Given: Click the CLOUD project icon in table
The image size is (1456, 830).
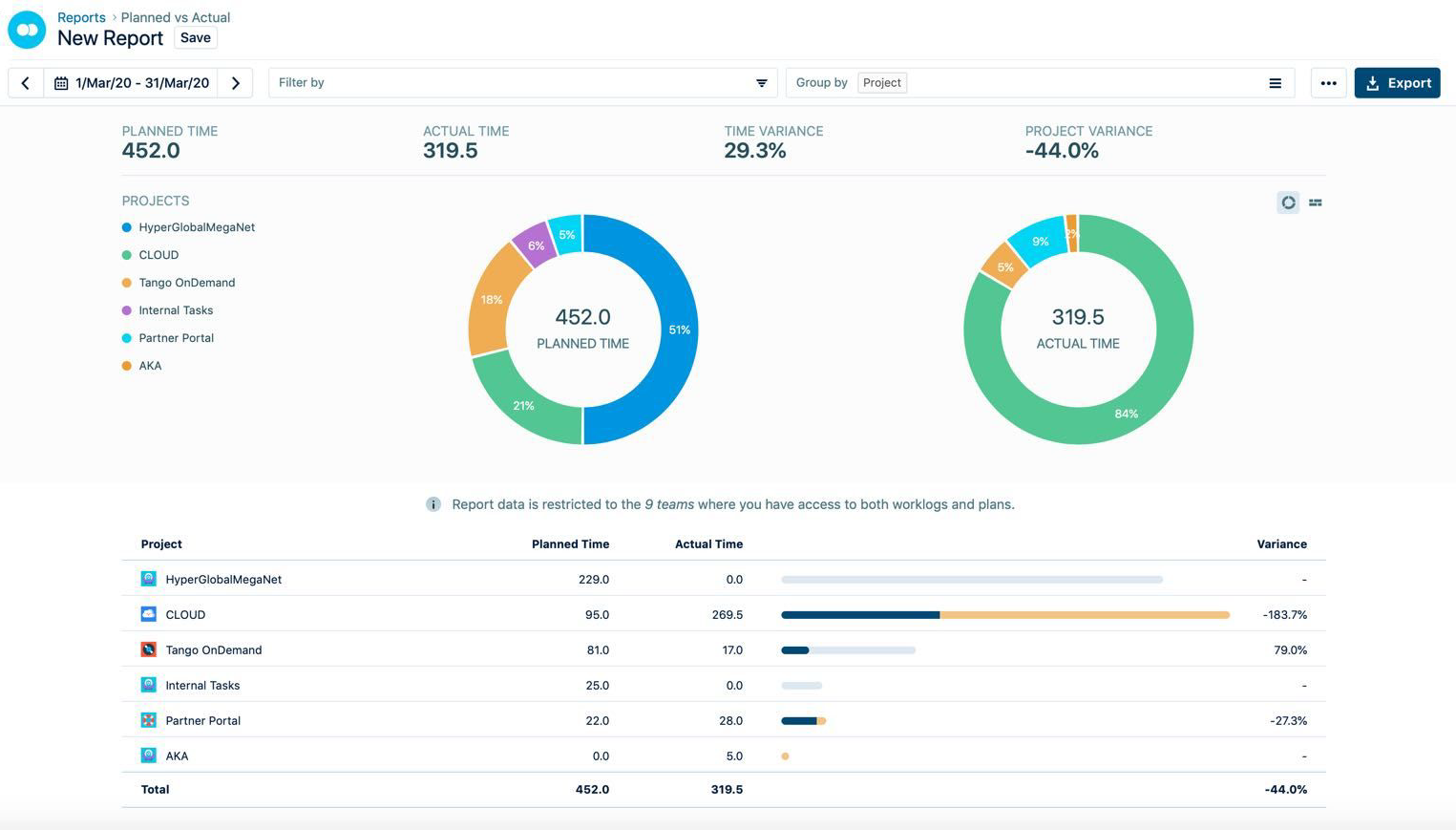Looking at the screenshot, I should click(x=149, y=614).
